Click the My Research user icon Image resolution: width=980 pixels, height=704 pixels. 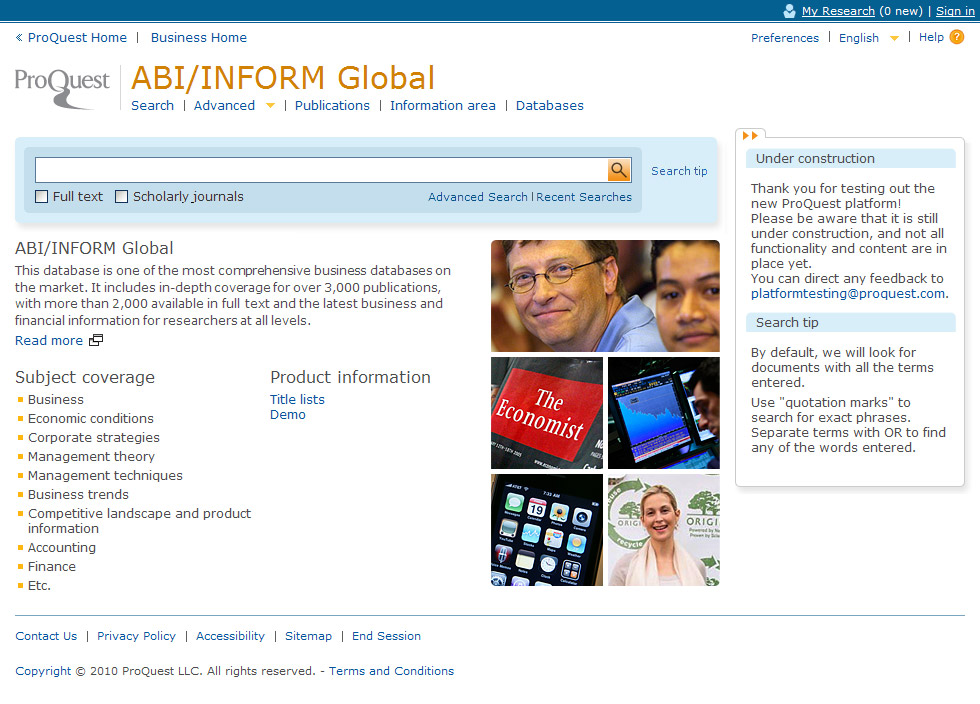tap(789, 11)
